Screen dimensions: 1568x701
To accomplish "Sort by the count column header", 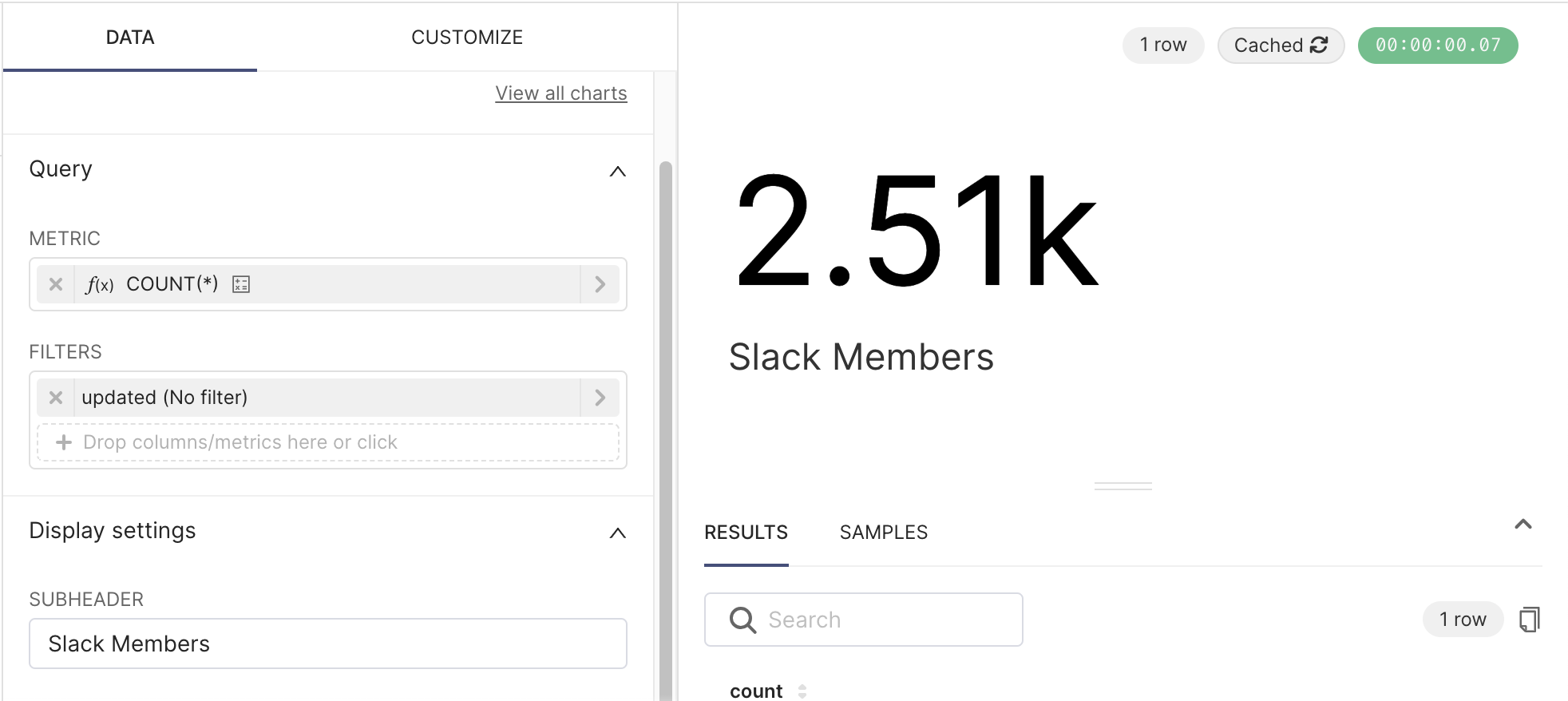I will coord(756,691).
